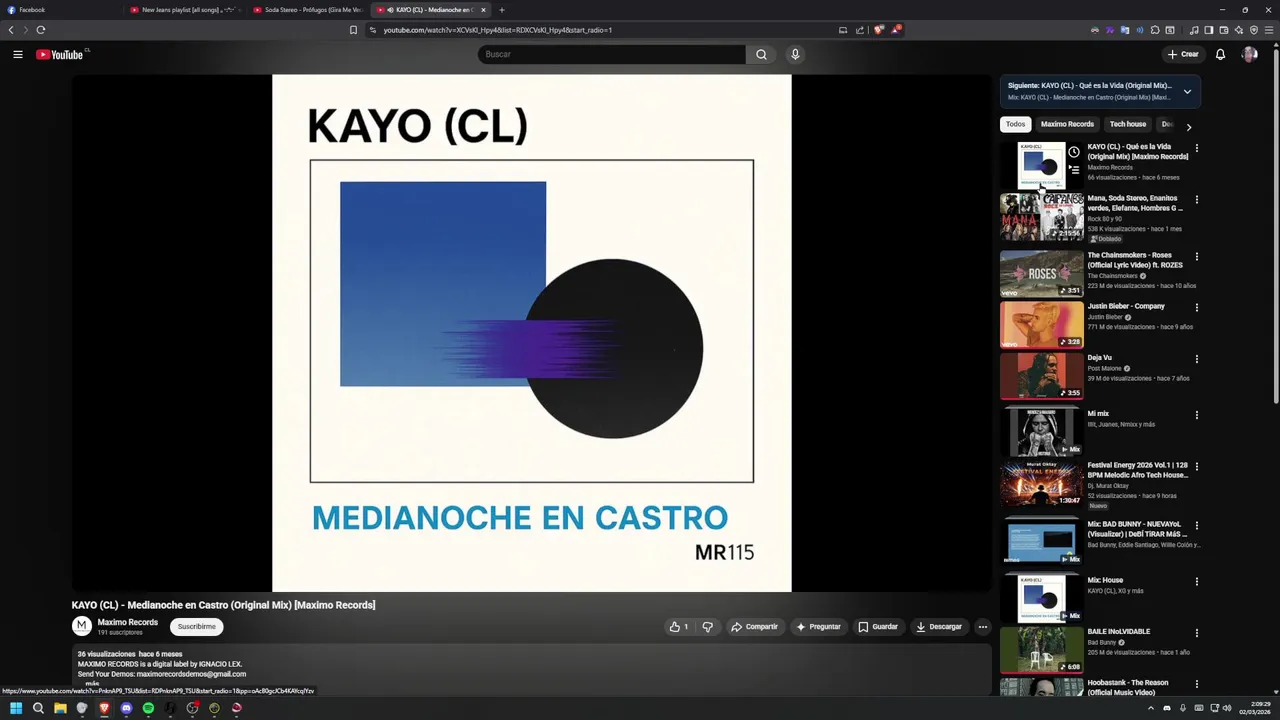This screenshot has height=720, width=1280.
Task: Bookmark this page in the address bar
Action: click(x=353, y=30)
